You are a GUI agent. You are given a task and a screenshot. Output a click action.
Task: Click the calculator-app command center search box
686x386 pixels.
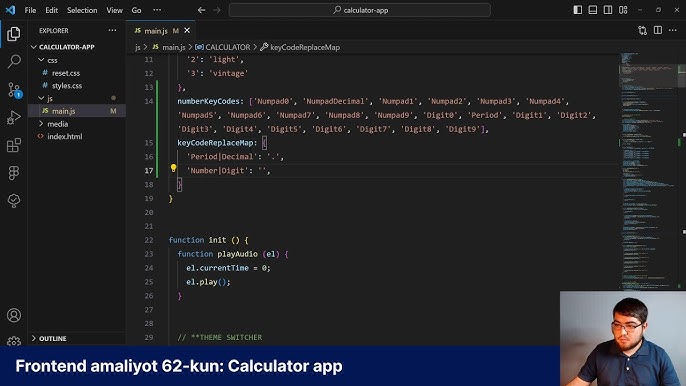pos(360,10)
